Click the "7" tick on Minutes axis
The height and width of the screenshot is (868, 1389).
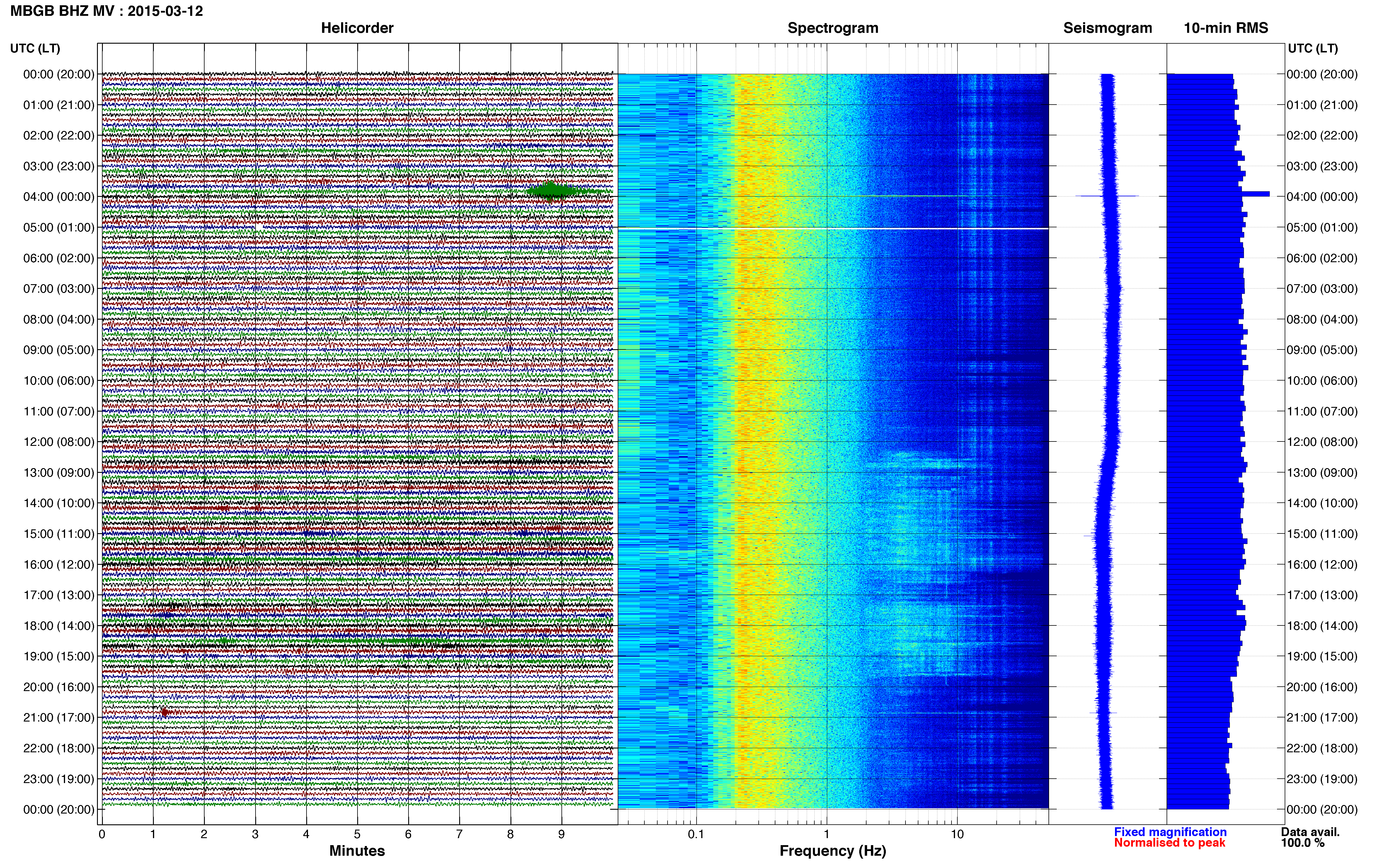tap(459, 834)
